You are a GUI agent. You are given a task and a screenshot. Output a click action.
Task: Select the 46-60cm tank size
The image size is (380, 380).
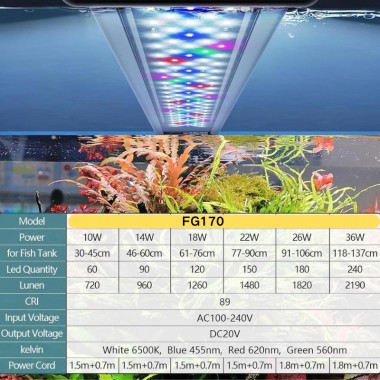144,253
